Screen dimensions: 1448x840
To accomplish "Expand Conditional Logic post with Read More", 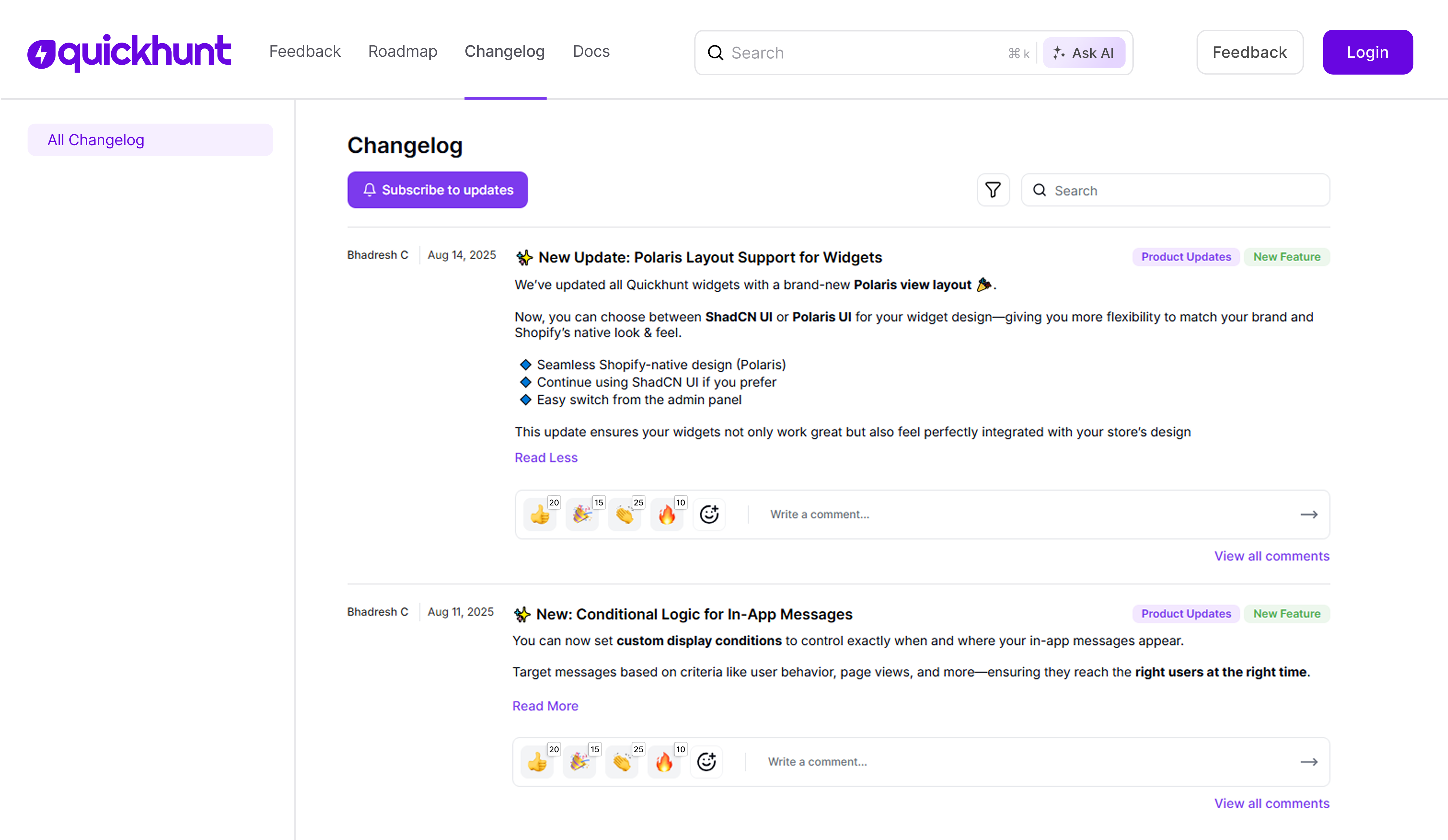I will pos(545,706).
